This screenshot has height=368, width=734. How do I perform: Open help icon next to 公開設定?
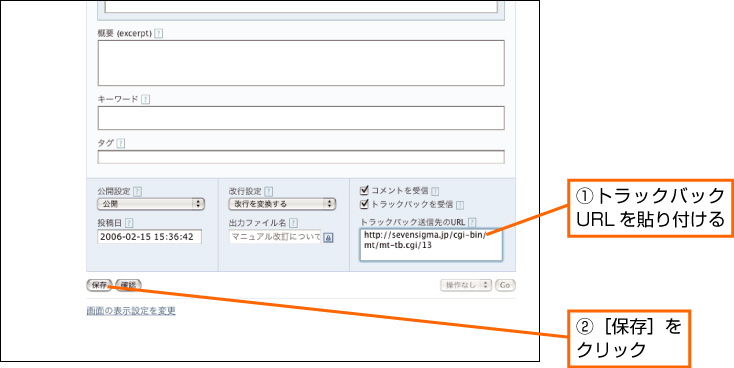(x=138, y=191)
